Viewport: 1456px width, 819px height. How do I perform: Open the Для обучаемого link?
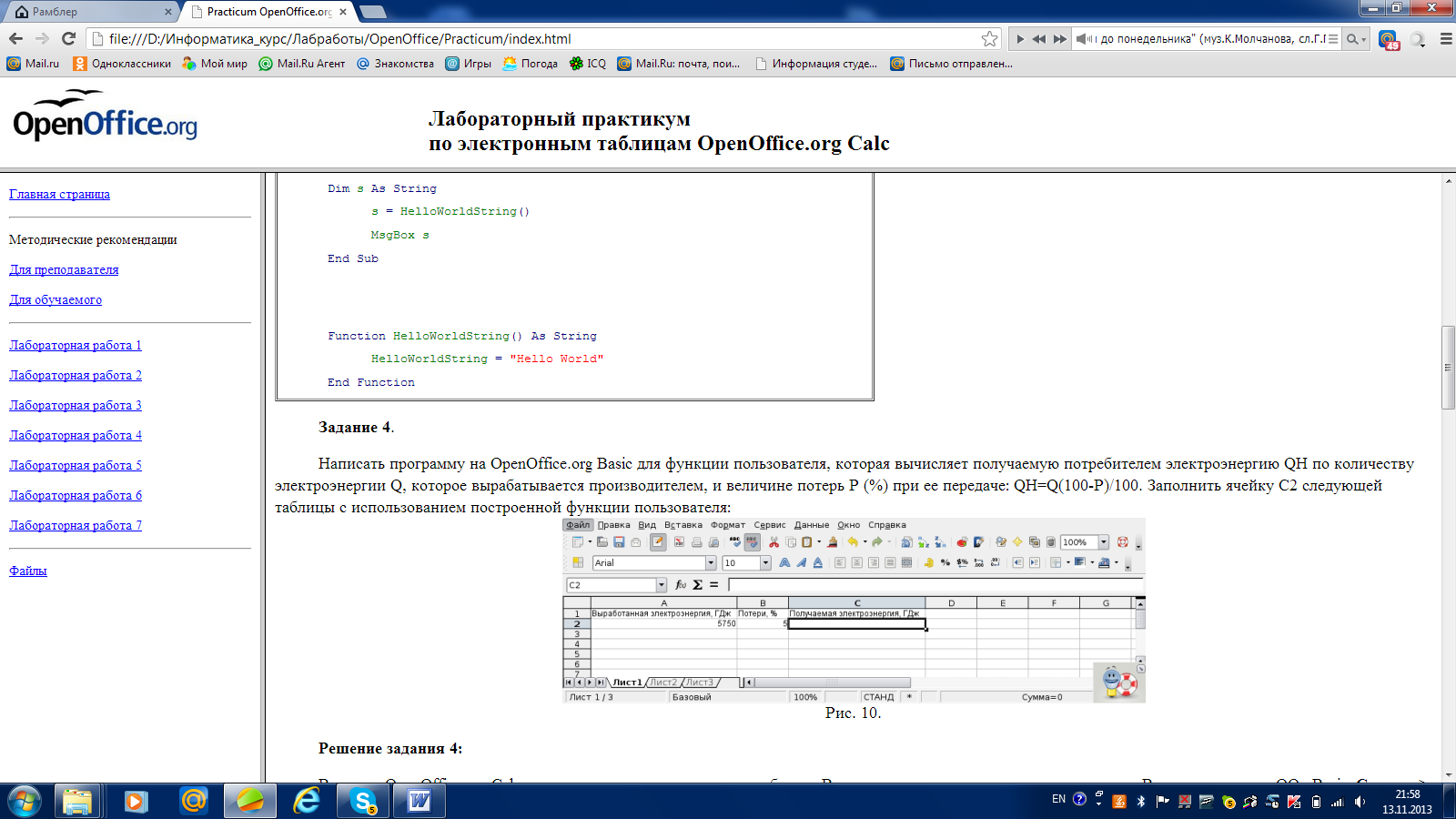click(x=56, y=299)
